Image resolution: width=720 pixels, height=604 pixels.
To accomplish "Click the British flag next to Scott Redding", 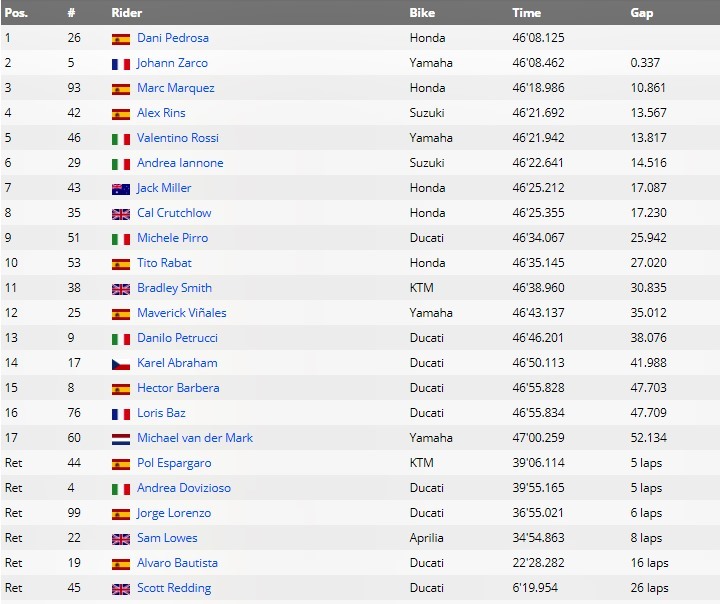I will pos(120,589).
